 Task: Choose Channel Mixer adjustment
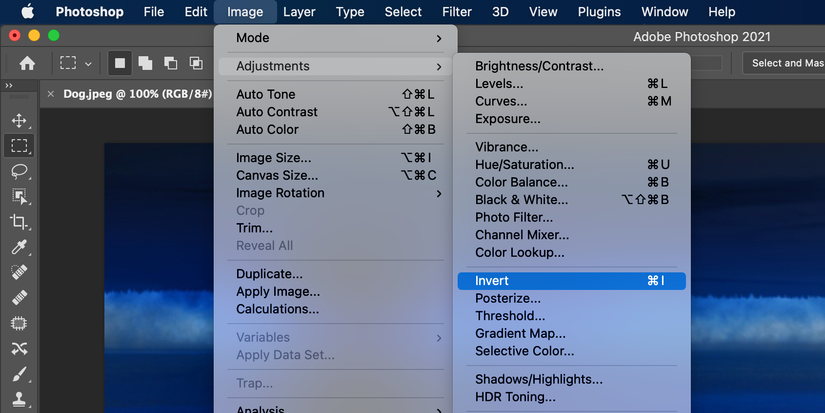pos(571,235)
